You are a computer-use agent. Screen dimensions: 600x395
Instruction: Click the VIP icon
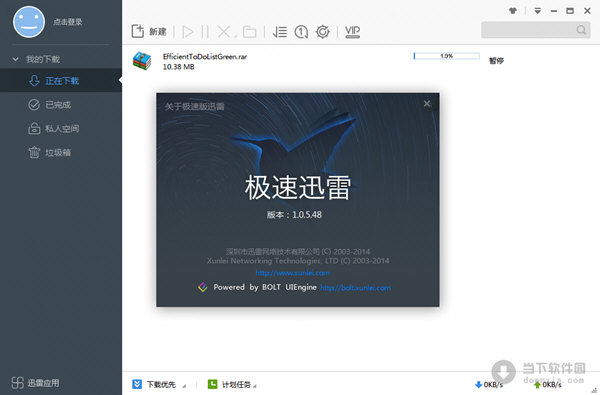352,32
